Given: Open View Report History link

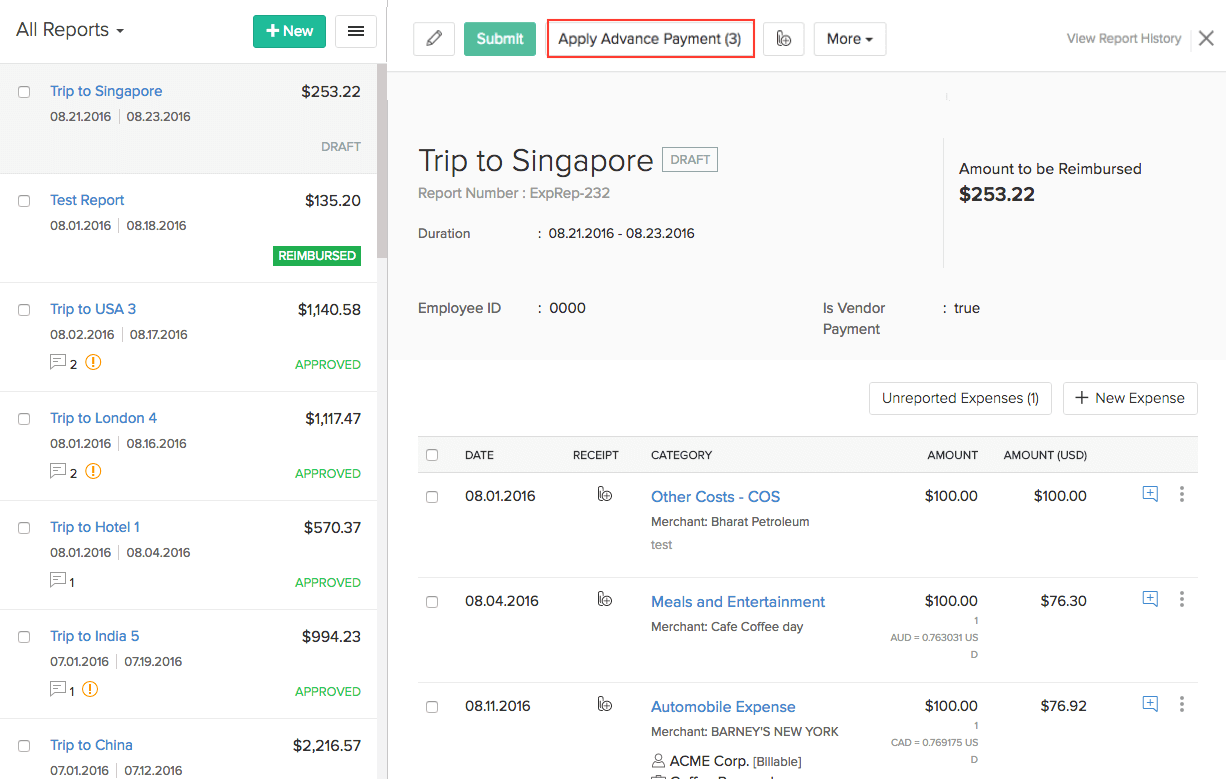Looking at the screenshot, I should [x=1123, y=39].
